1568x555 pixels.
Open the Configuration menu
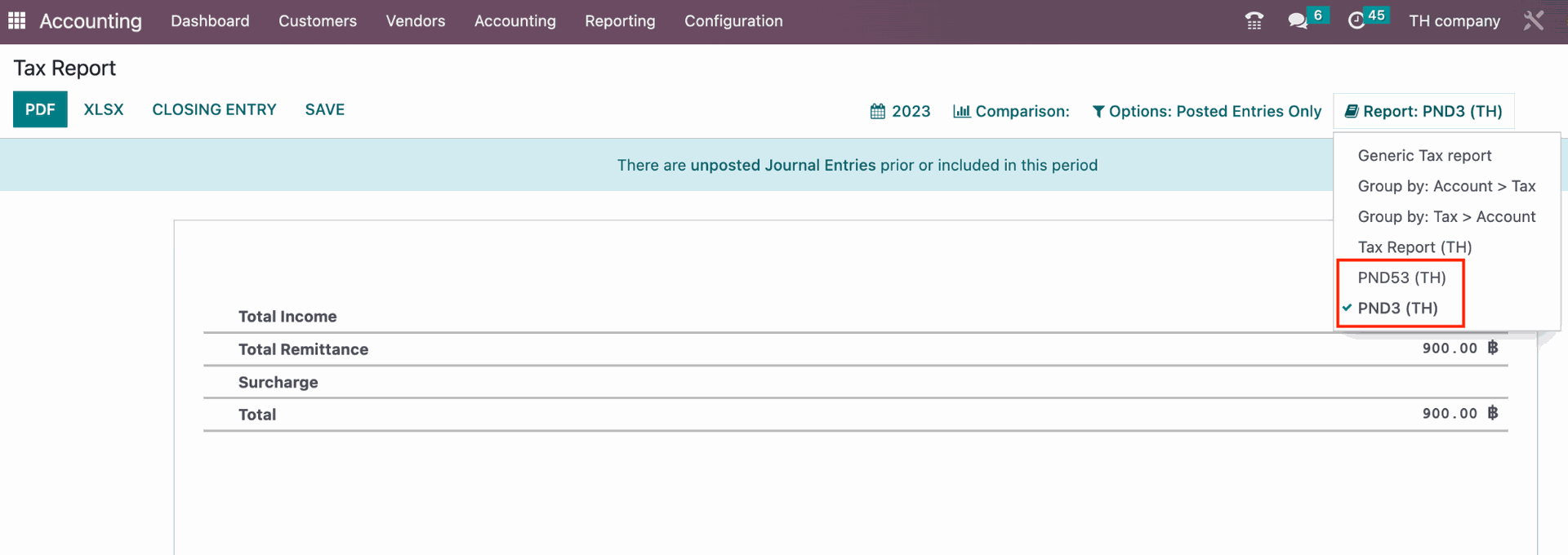coord(733,21)
